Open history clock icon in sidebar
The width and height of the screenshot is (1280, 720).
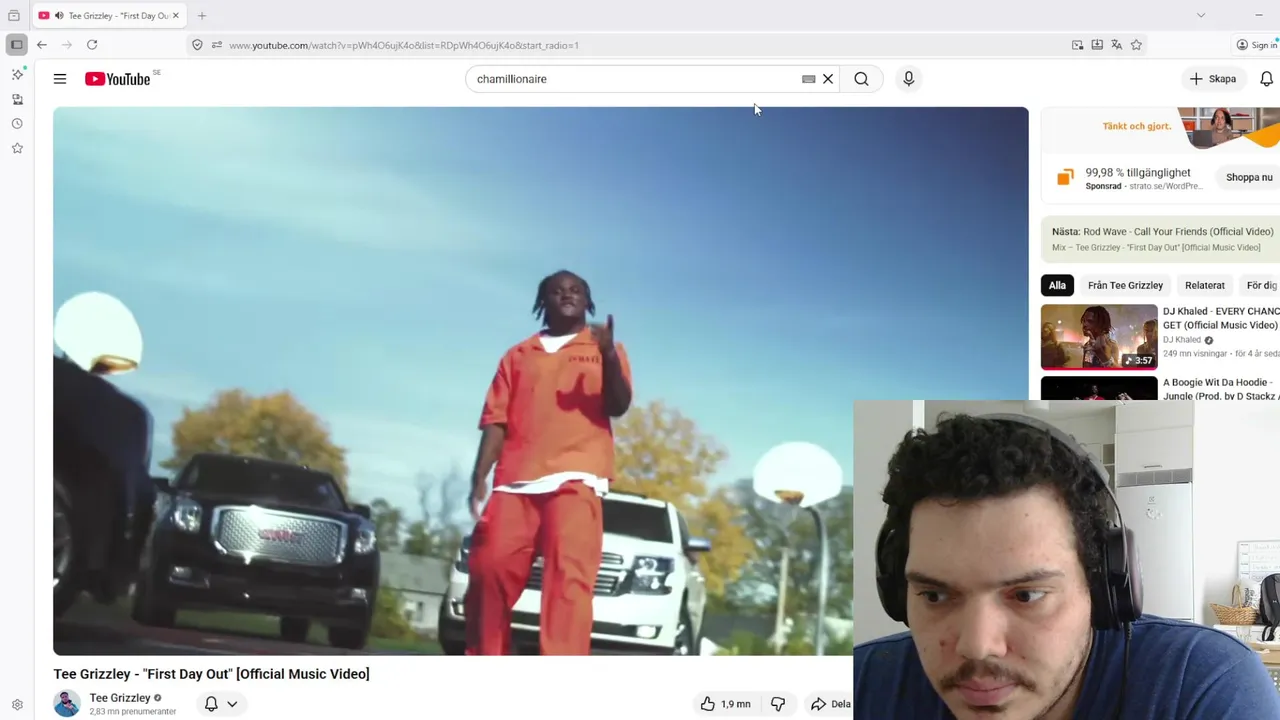pos(17,124)
